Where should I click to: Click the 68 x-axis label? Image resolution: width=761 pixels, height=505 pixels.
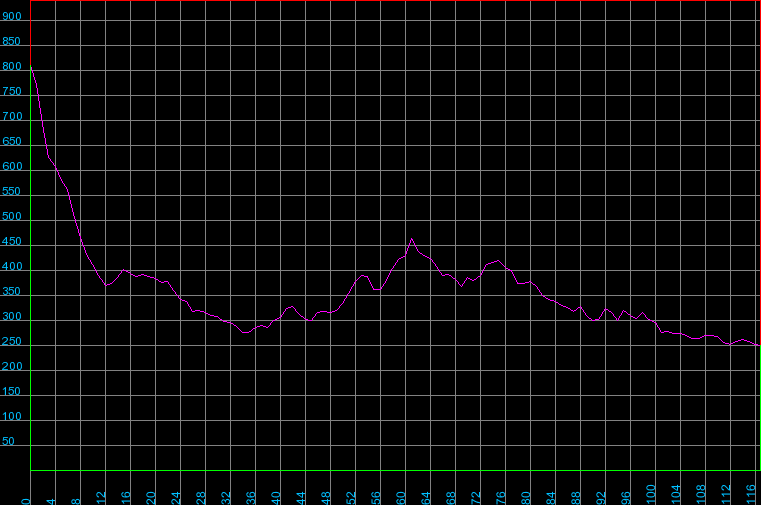[451, 498]
